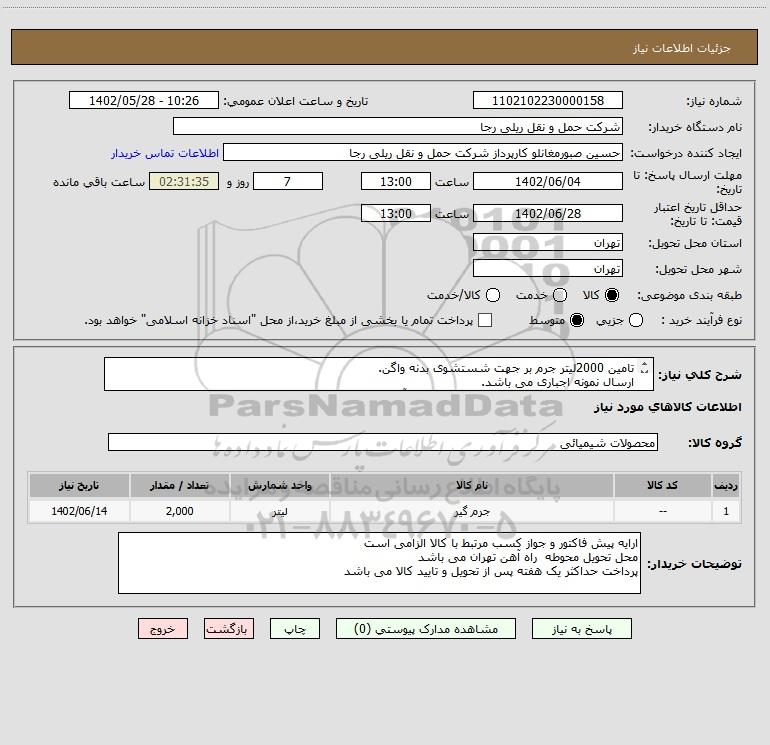Select the کالا radio button

pyautogui.click(x=612, y=295)
